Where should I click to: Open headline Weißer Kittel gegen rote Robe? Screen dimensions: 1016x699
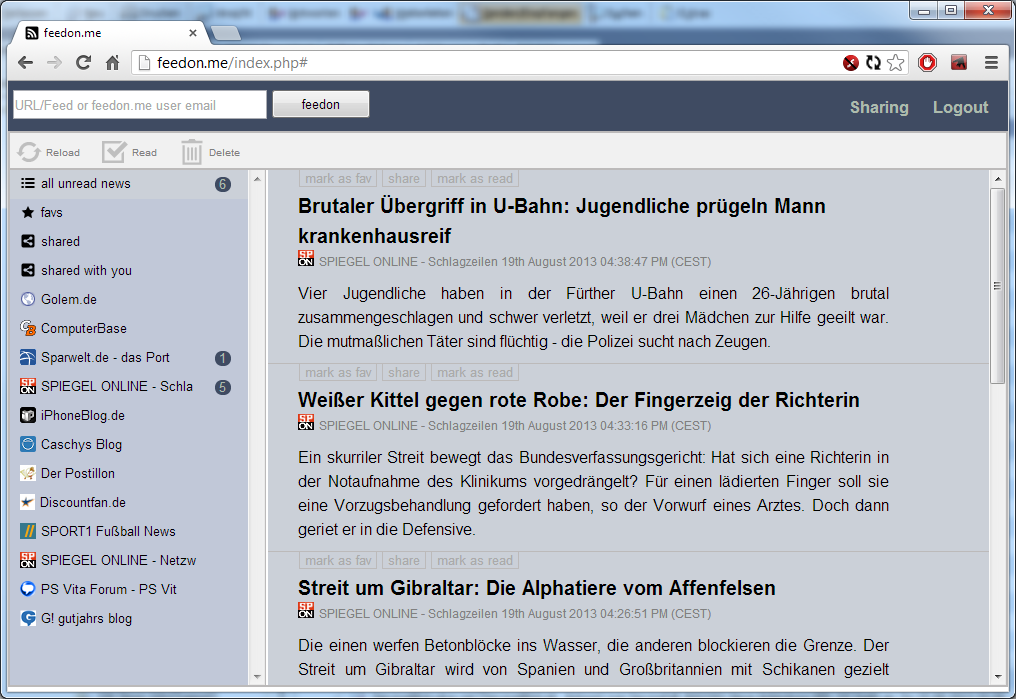[x=579, y=400]
